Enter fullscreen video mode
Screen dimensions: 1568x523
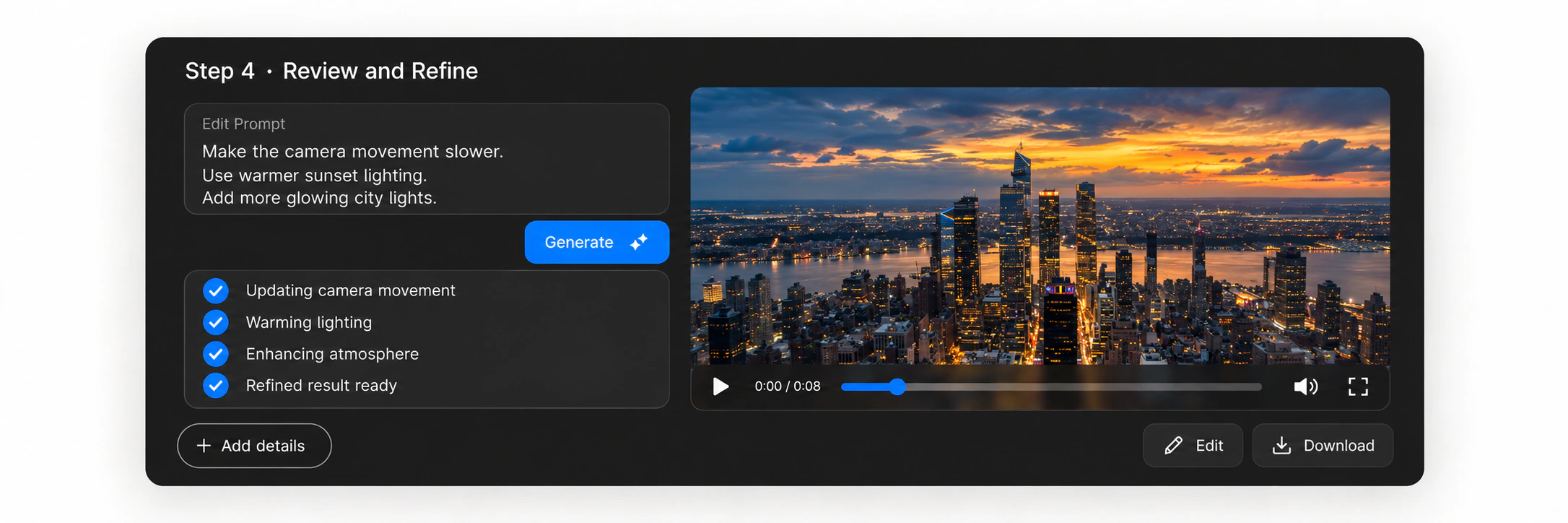[1358, 386]
